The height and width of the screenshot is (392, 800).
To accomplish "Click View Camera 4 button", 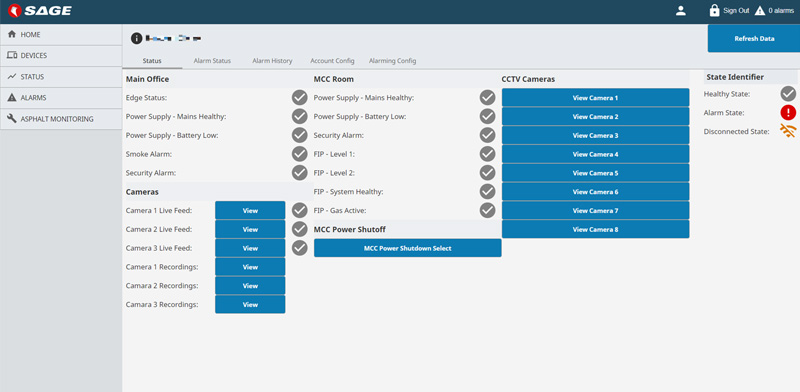I will point(595,154).
